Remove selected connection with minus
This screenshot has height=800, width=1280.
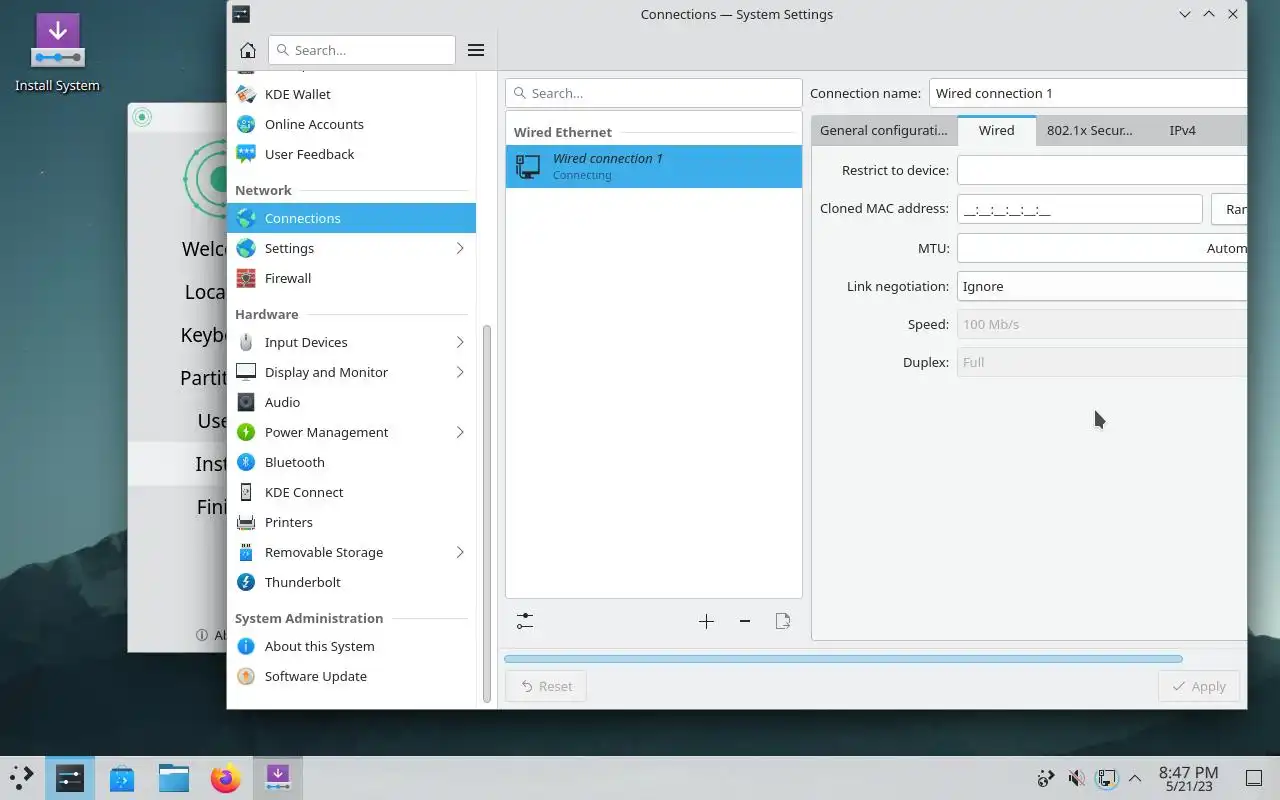pos(744,621)
